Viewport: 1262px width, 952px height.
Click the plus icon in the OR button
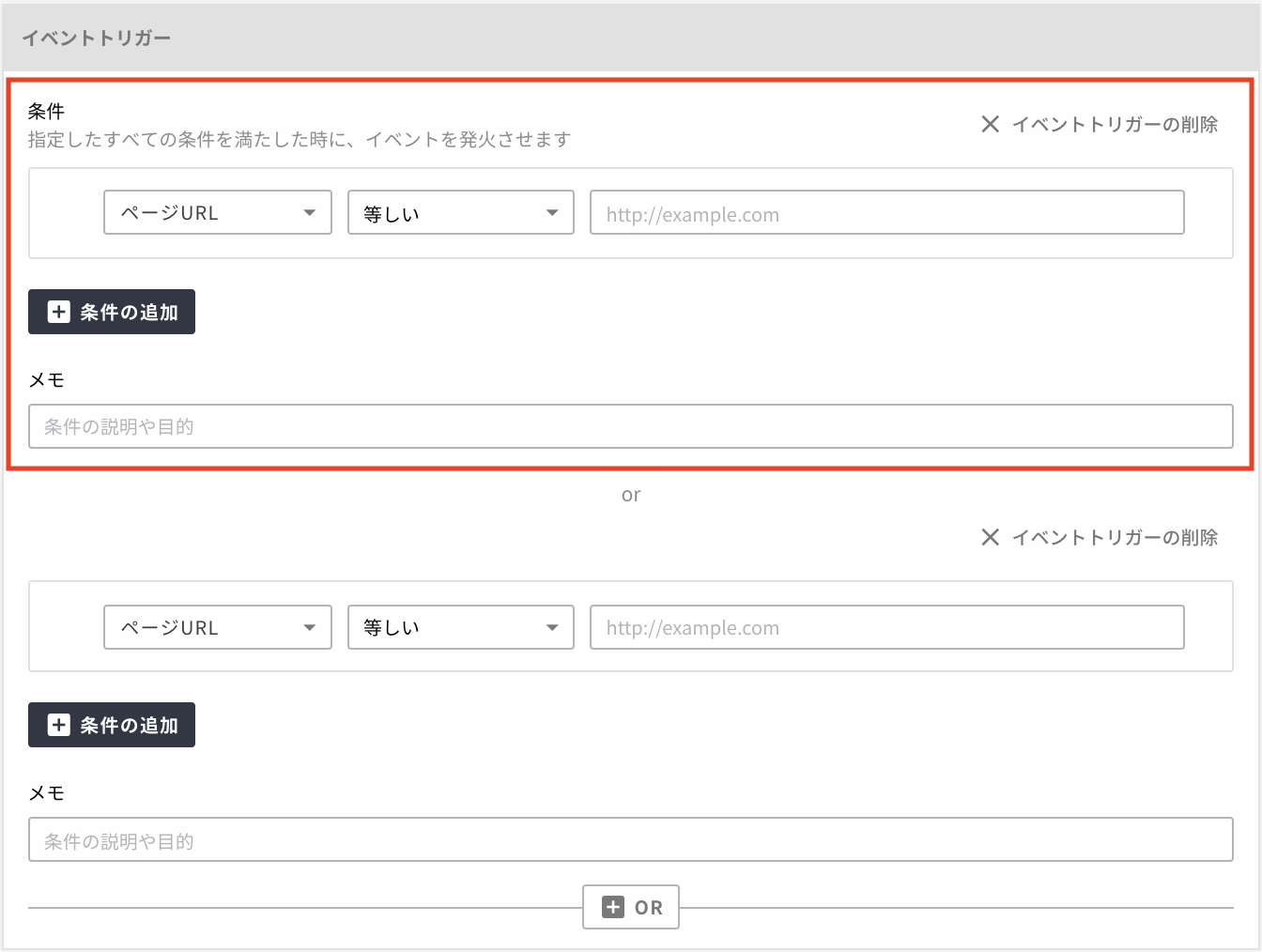click(x=613, y=907)
